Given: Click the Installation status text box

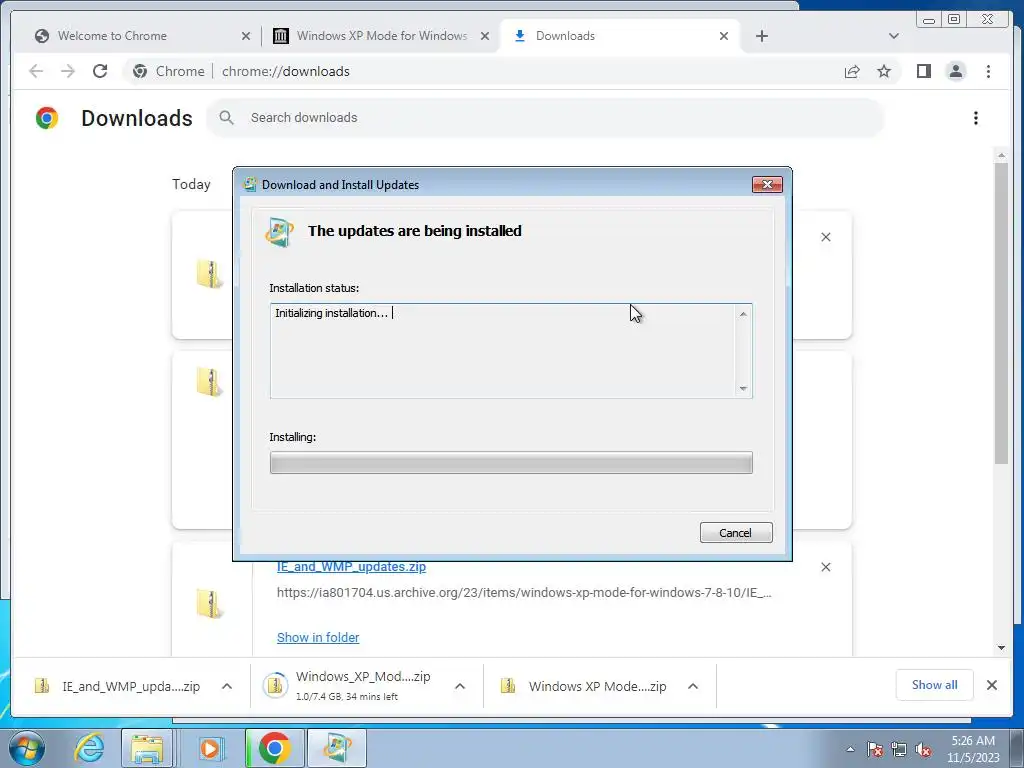Looking at the screenshot, I should tap(511, 351).
